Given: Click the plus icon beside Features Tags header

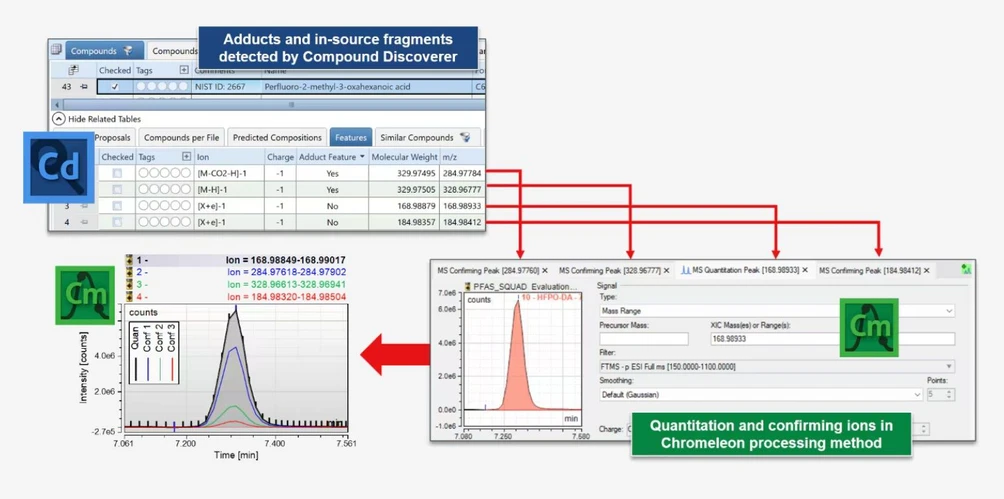Looking at the screenshot, I should tap(186, 156).
